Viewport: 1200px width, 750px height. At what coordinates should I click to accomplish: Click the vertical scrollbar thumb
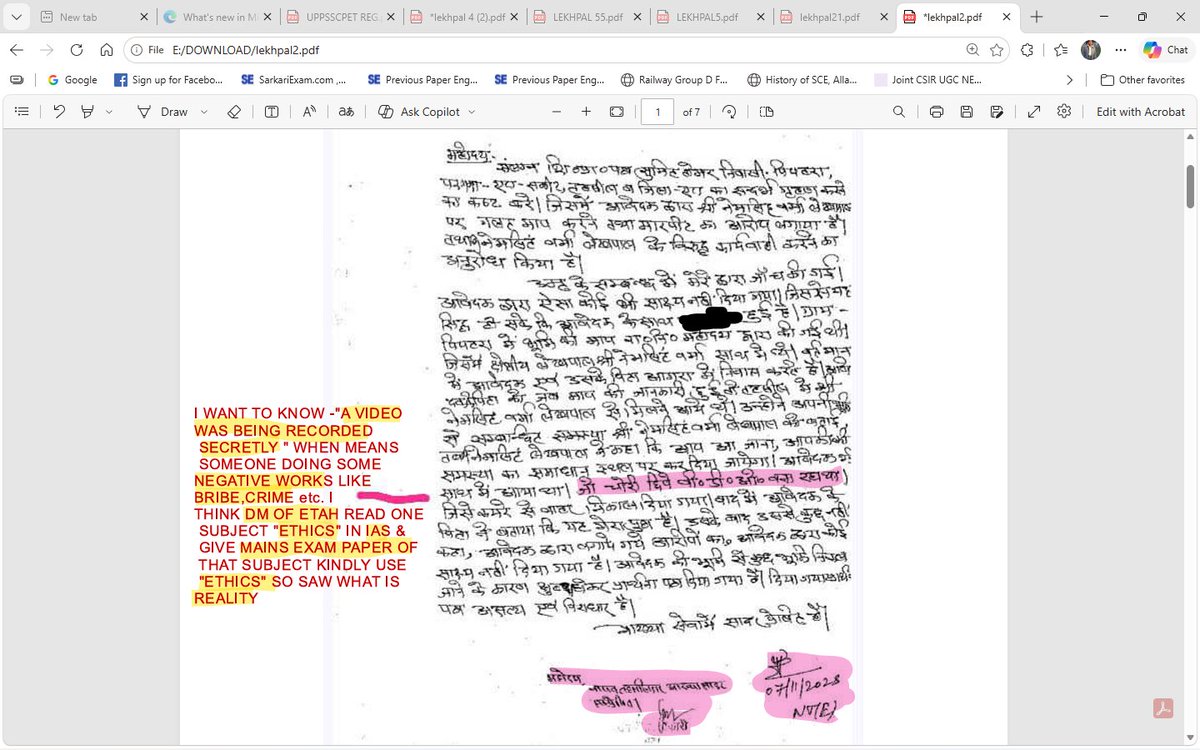(x=1190, y=186)
